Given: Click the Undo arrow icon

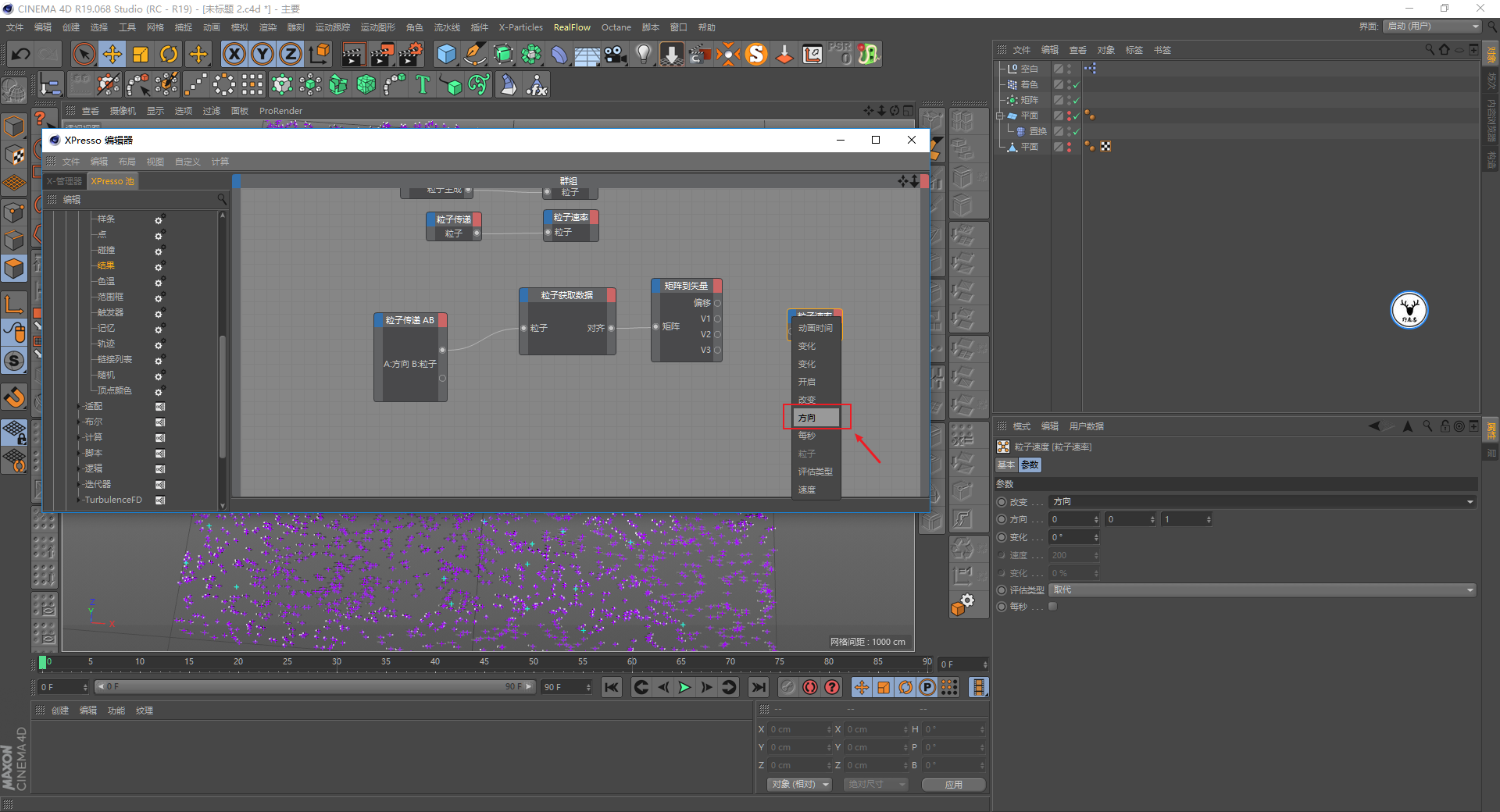Looking at the screenshot, I should coord(21,54).
